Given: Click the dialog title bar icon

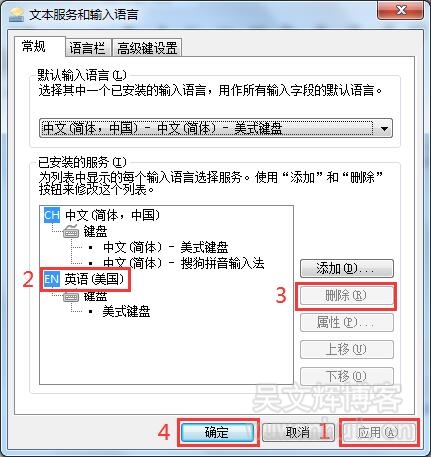Looking at the screenshot, I should point(17,15).
